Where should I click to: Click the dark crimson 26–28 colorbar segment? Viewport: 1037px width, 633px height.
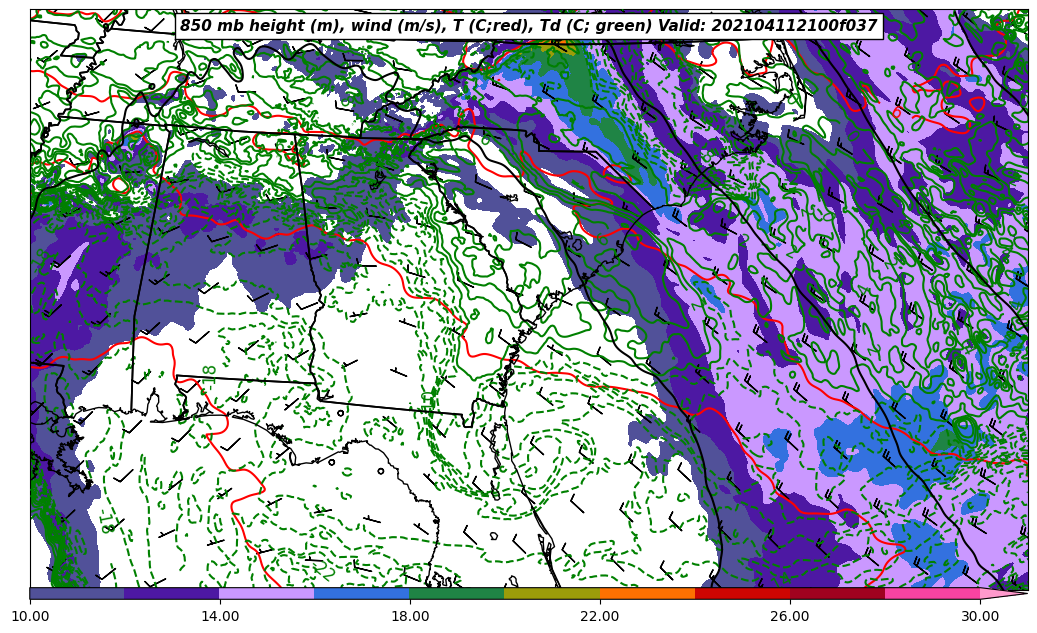pyautogui.click(x=837, y=593)
